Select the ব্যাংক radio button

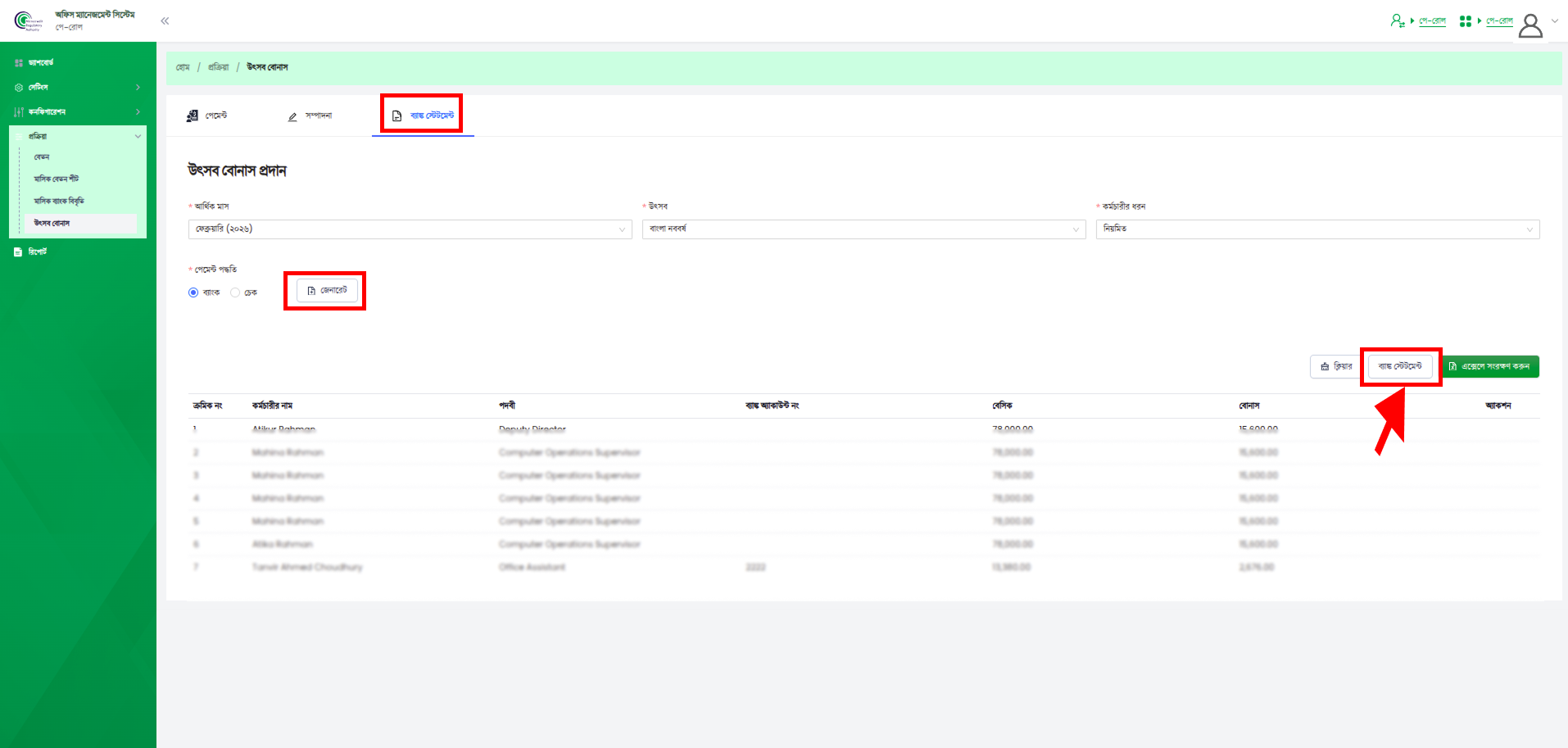coord(193,292)
